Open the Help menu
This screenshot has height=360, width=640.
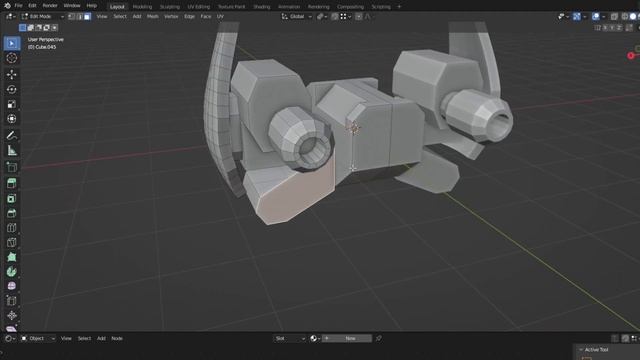(91, 6)
